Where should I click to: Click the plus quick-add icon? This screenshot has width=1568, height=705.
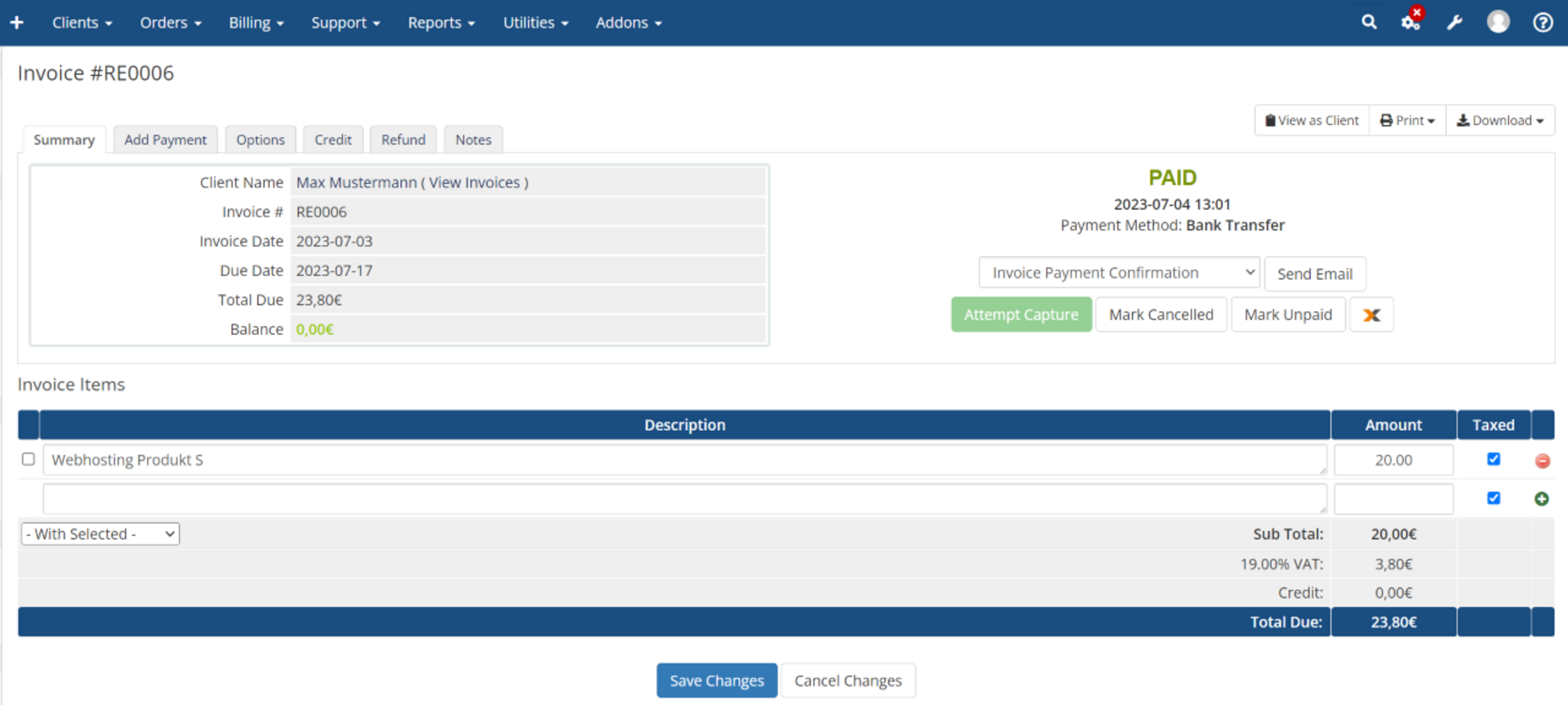click(16, 23)
